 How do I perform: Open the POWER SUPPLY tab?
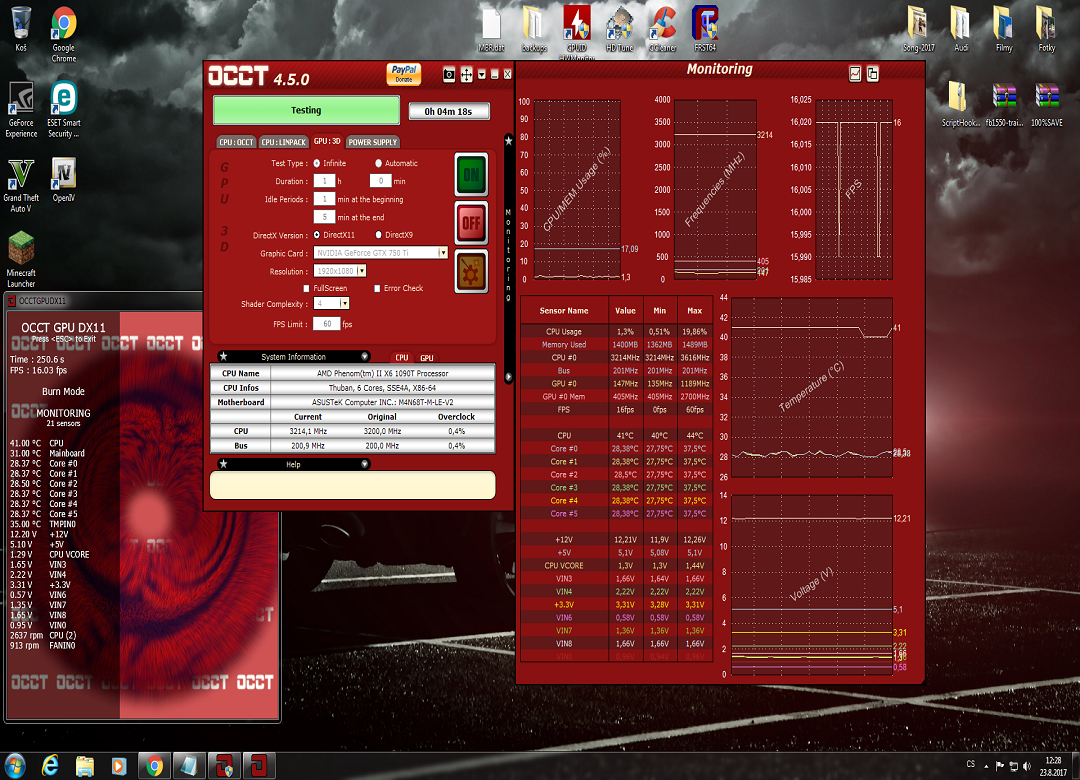372,142
